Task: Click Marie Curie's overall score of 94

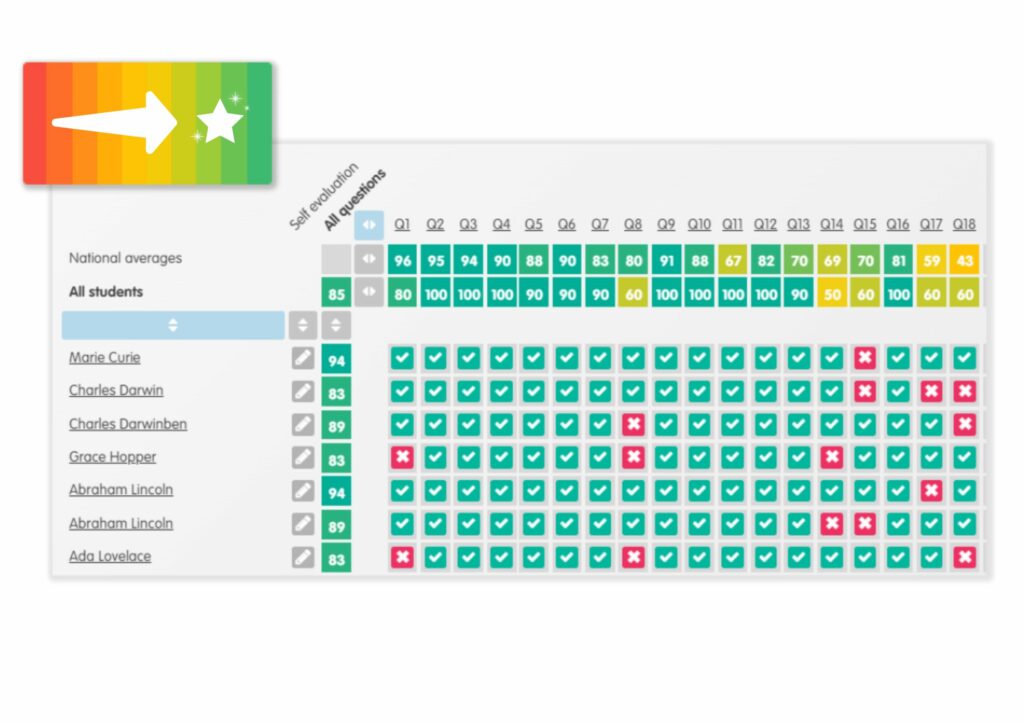Action: coord(336,360)
